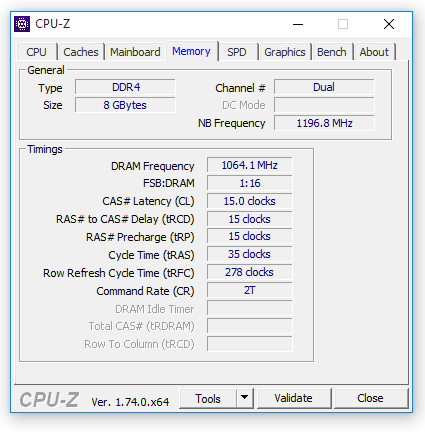The height and width of the screenshot is (432, 425).
Task: Click the Command Rate 2T value
Action: (249, 290)
